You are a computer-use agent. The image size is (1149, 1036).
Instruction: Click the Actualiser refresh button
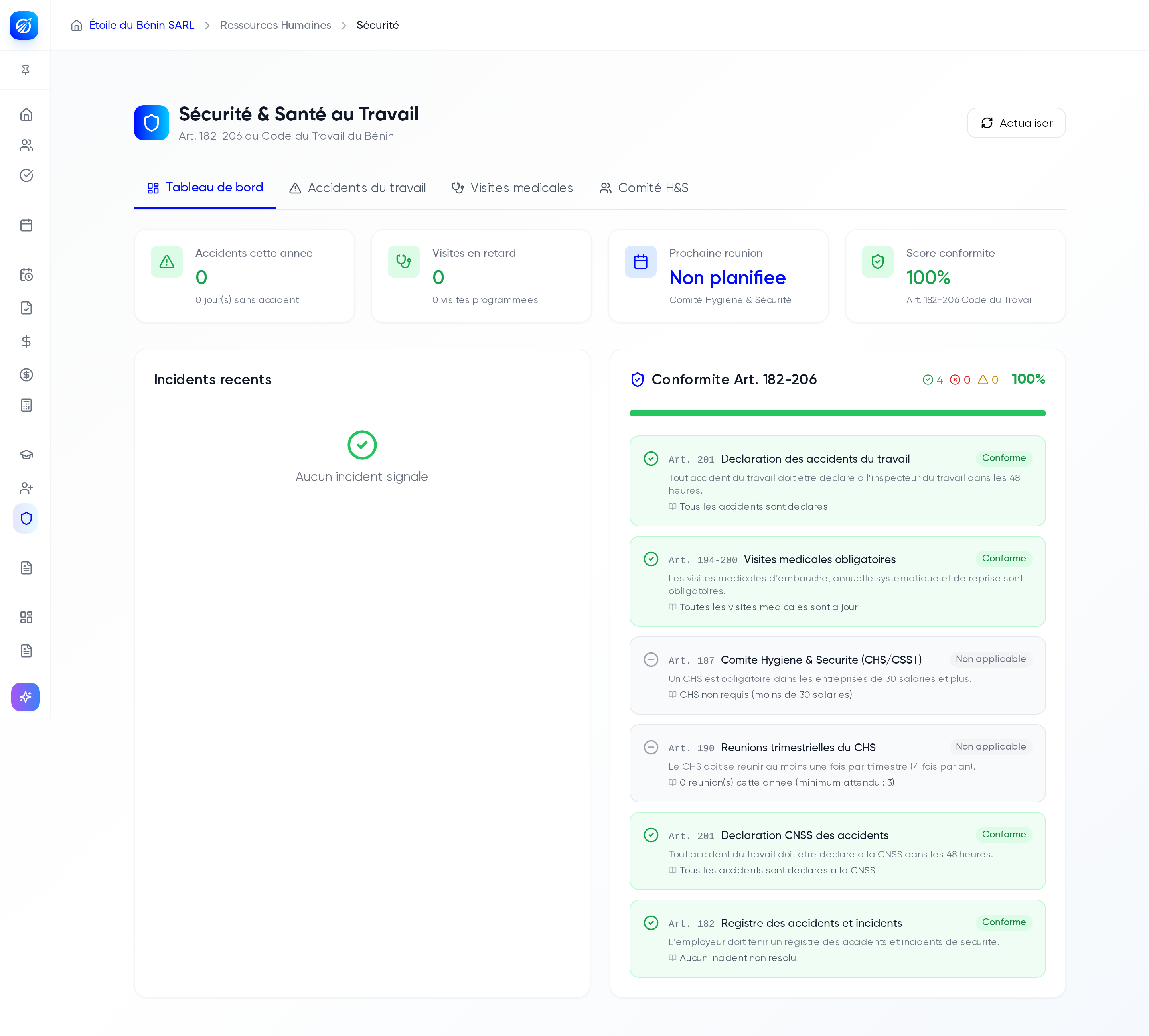pyautogui.click(x=1016, y=123)
